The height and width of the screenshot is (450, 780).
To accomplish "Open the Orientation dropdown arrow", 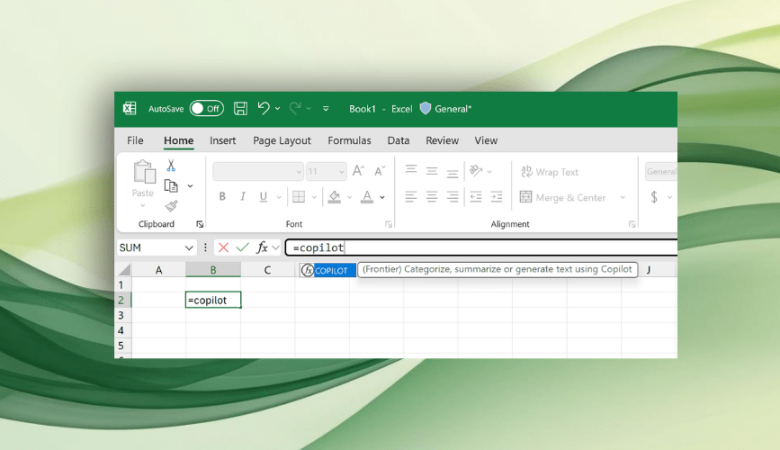I will (x=489, y=172).
